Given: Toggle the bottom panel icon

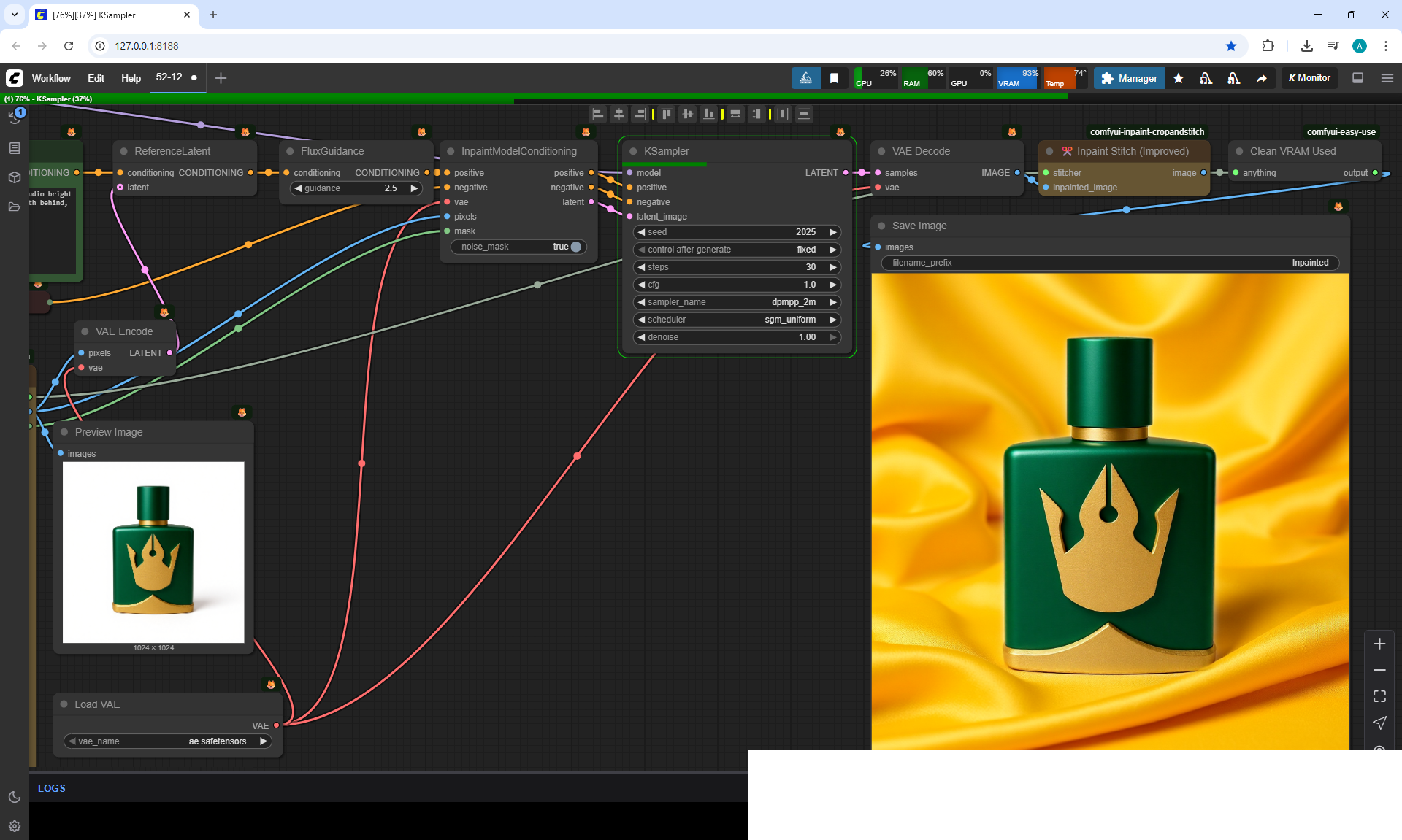Looking at the screenshot, I should [x=1358, y=78].
